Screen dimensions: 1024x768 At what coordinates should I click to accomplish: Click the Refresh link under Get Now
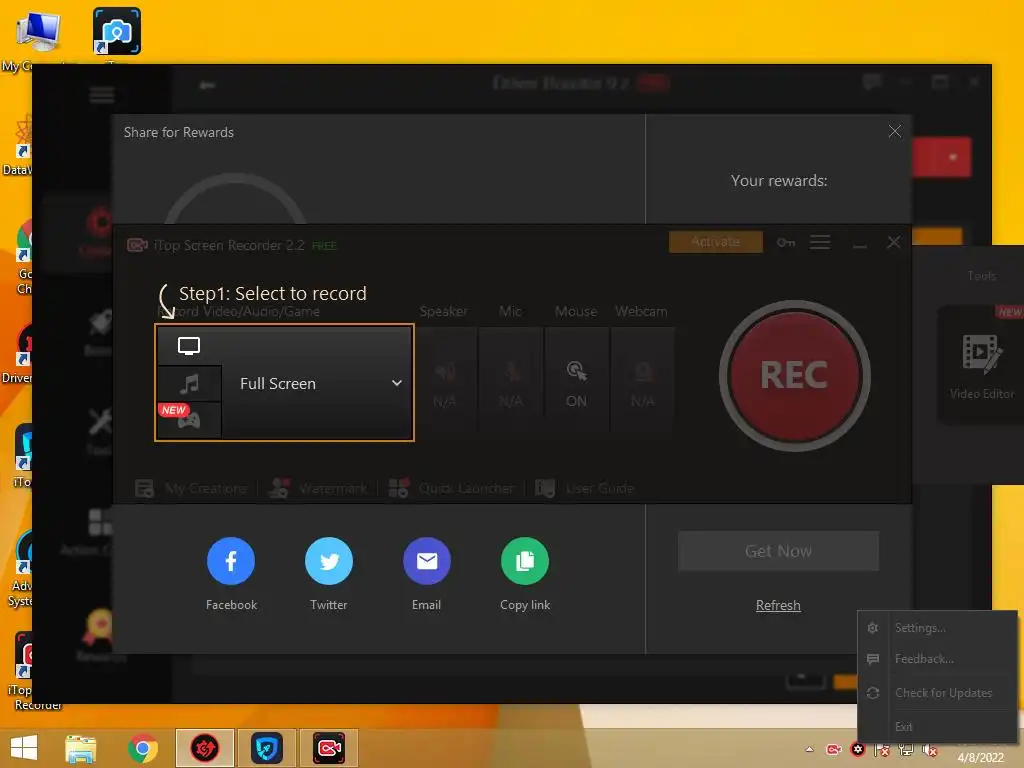click(778, 605)
